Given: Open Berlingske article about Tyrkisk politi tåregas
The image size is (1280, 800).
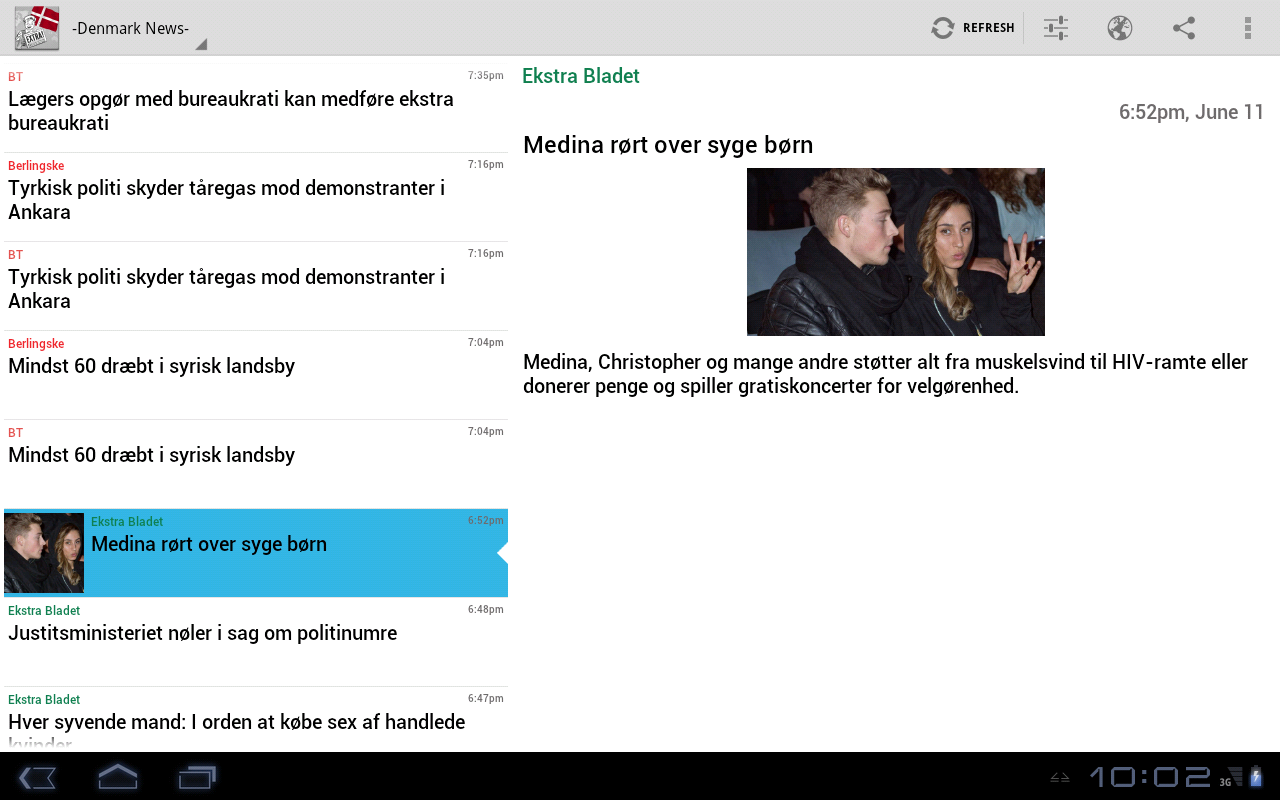Looking at the screenshot, I should (x=256, y=197).
